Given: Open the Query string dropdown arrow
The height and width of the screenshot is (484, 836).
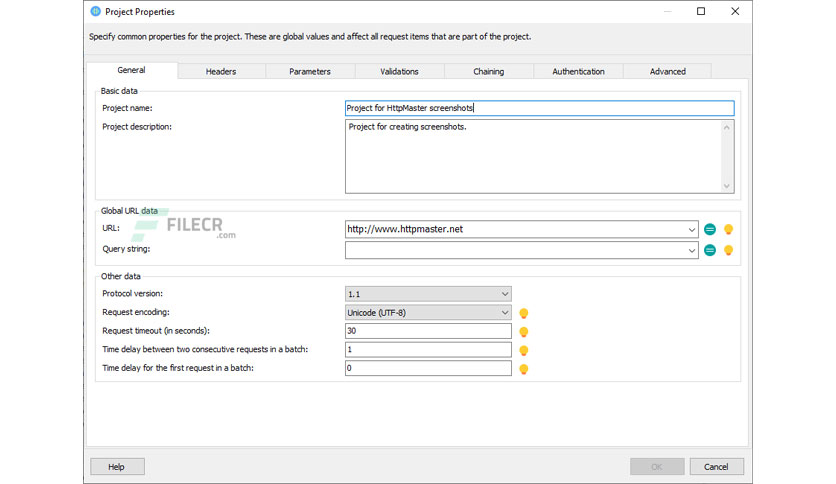Looking at the screenshot, I should [692, 251].
